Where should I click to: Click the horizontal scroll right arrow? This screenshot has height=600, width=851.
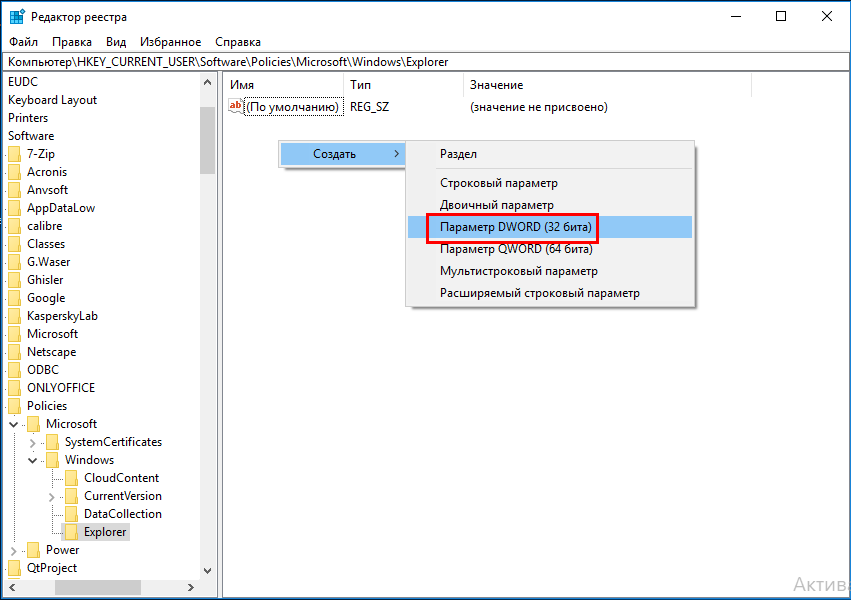click(x=190, y=587)
